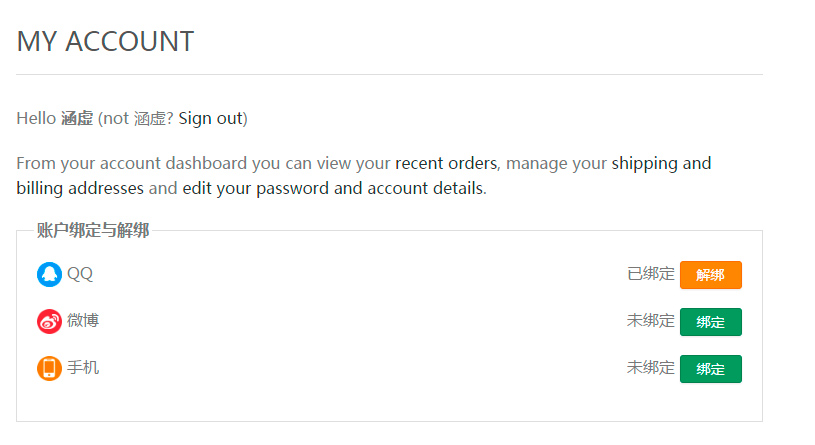Open shipping and billing addresses link
815x445 pixels.
coord(364,176)
